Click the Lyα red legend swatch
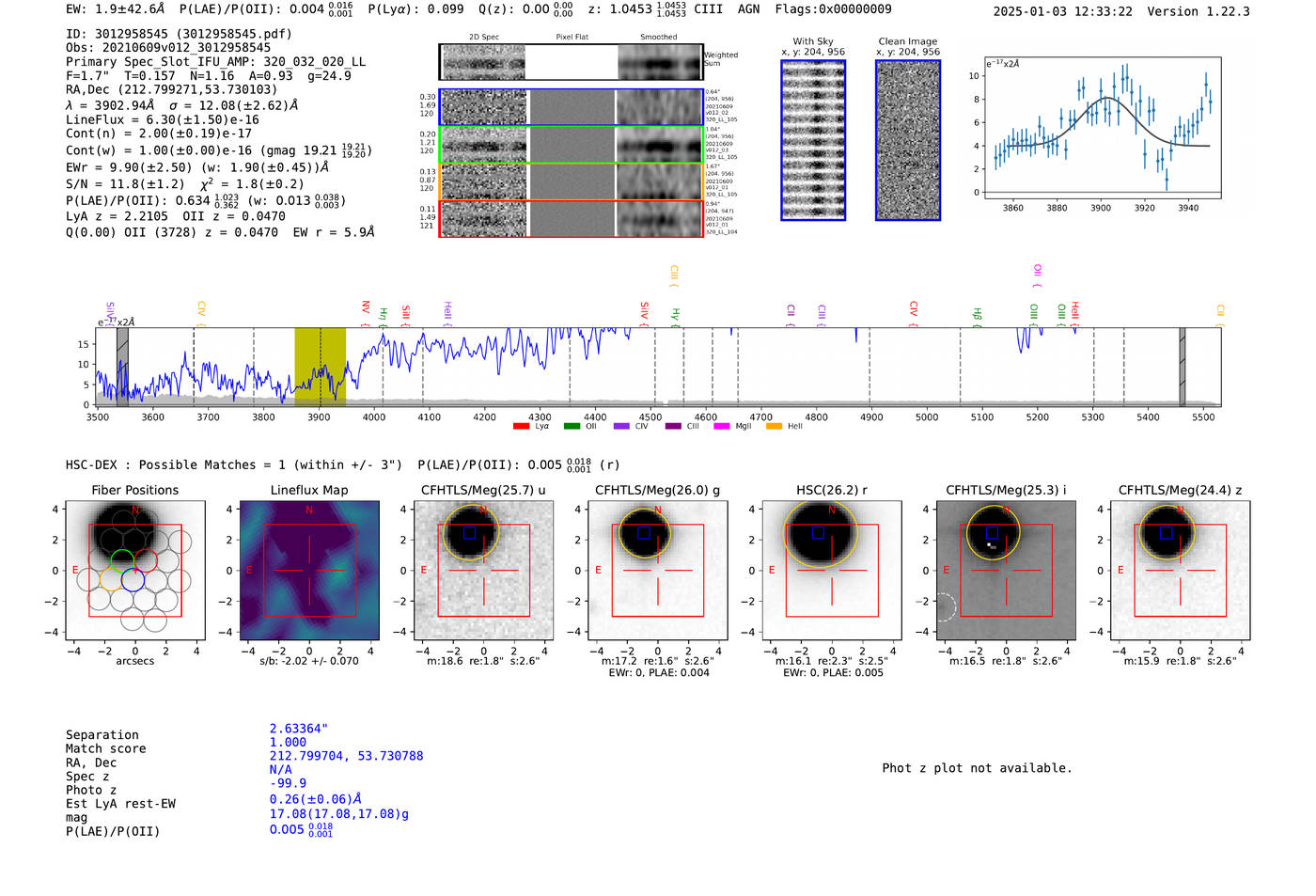 tap(521, 427)
